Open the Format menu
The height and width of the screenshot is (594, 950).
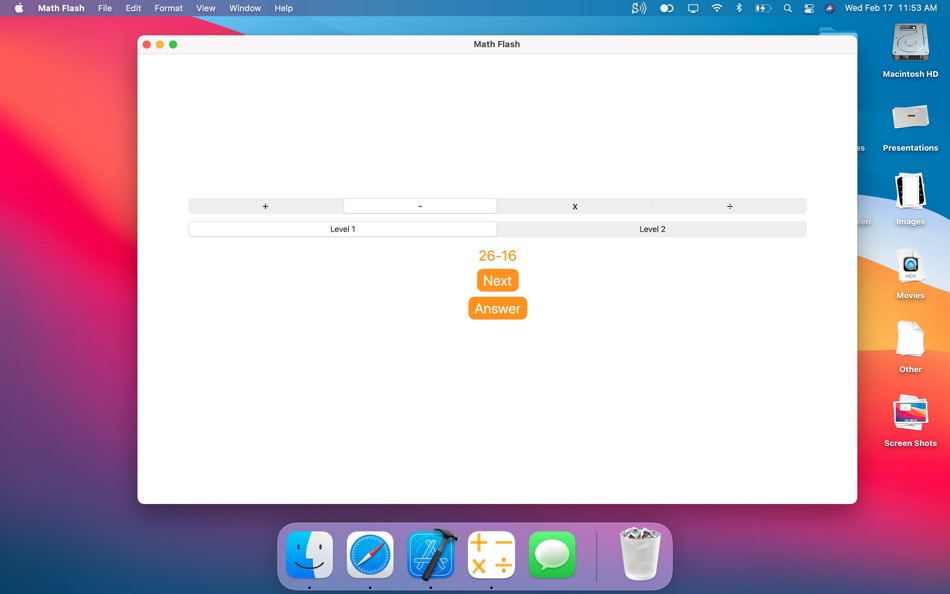[168, 8]
